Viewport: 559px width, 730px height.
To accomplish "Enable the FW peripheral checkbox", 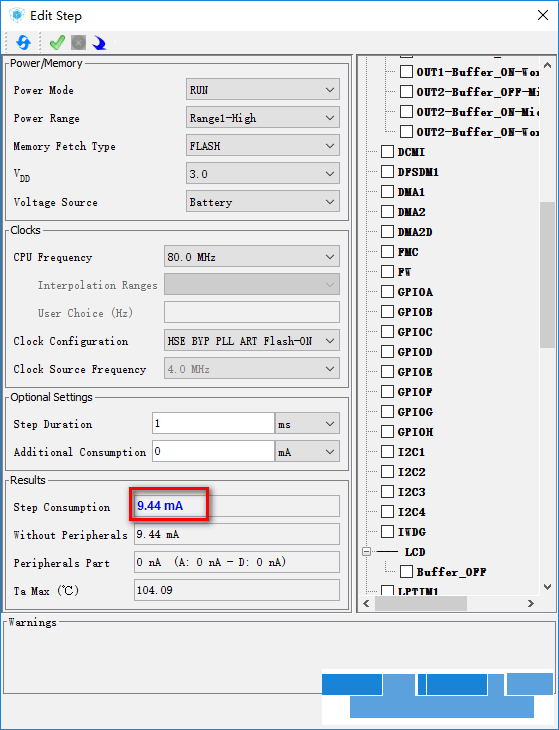I will click(x=387, y=271).
